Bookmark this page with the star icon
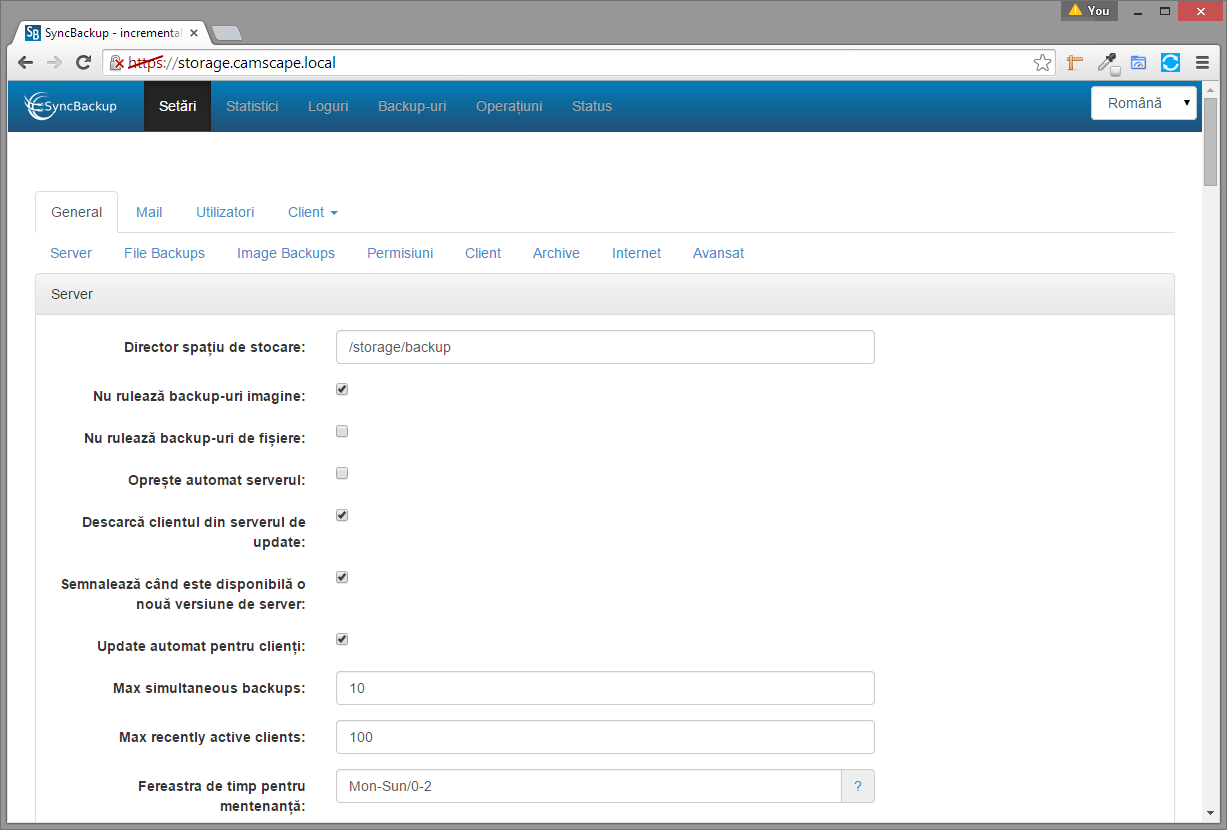This screenshot has height=830, width=1227. (x=1042, y=63)
